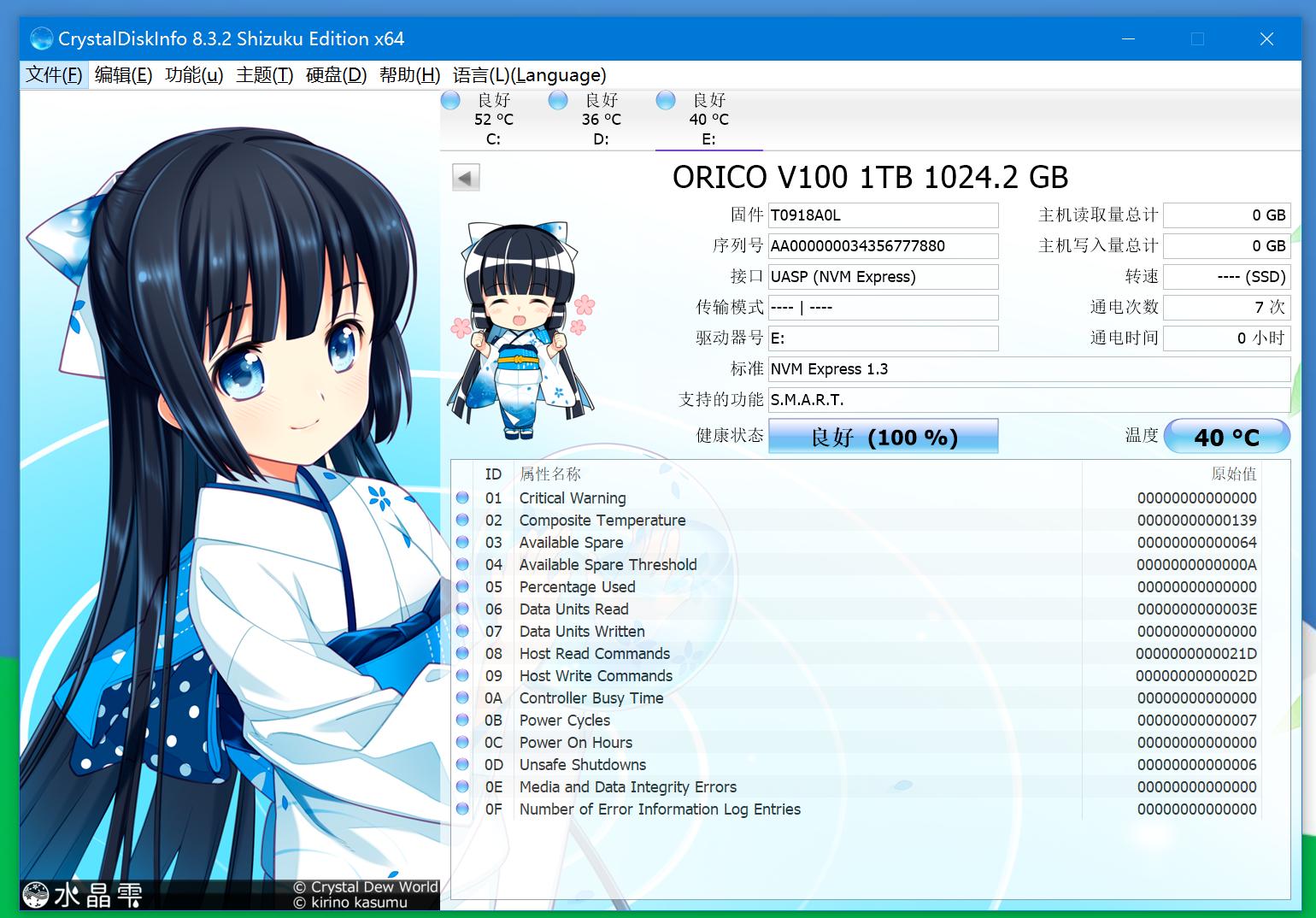This screenshot has height=918, width=1316.
Task: Click the 40 °C temperature indicator
Action: [1228, 436]
